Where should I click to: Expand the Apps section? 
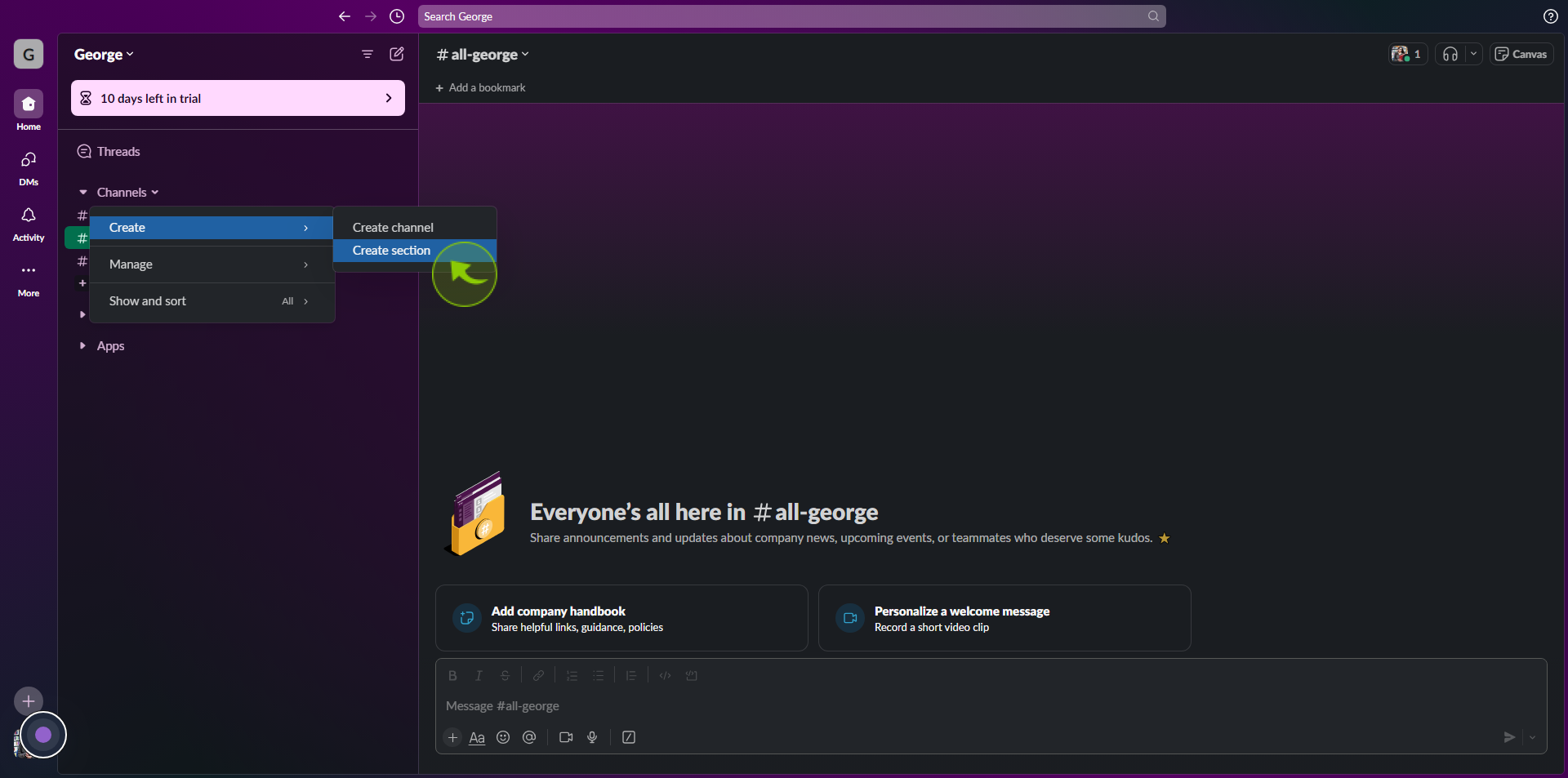click(82, 346)
